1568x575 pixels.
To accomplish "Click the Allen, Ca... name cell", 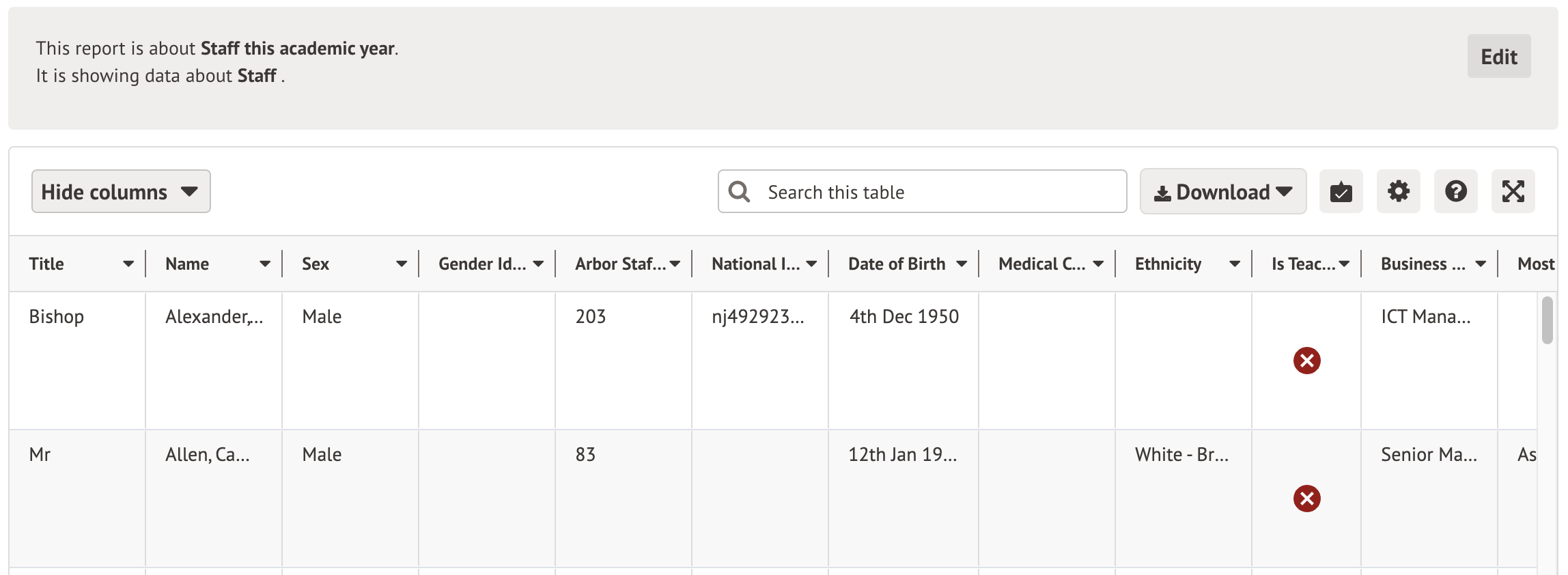I will (x=208, y=455).
